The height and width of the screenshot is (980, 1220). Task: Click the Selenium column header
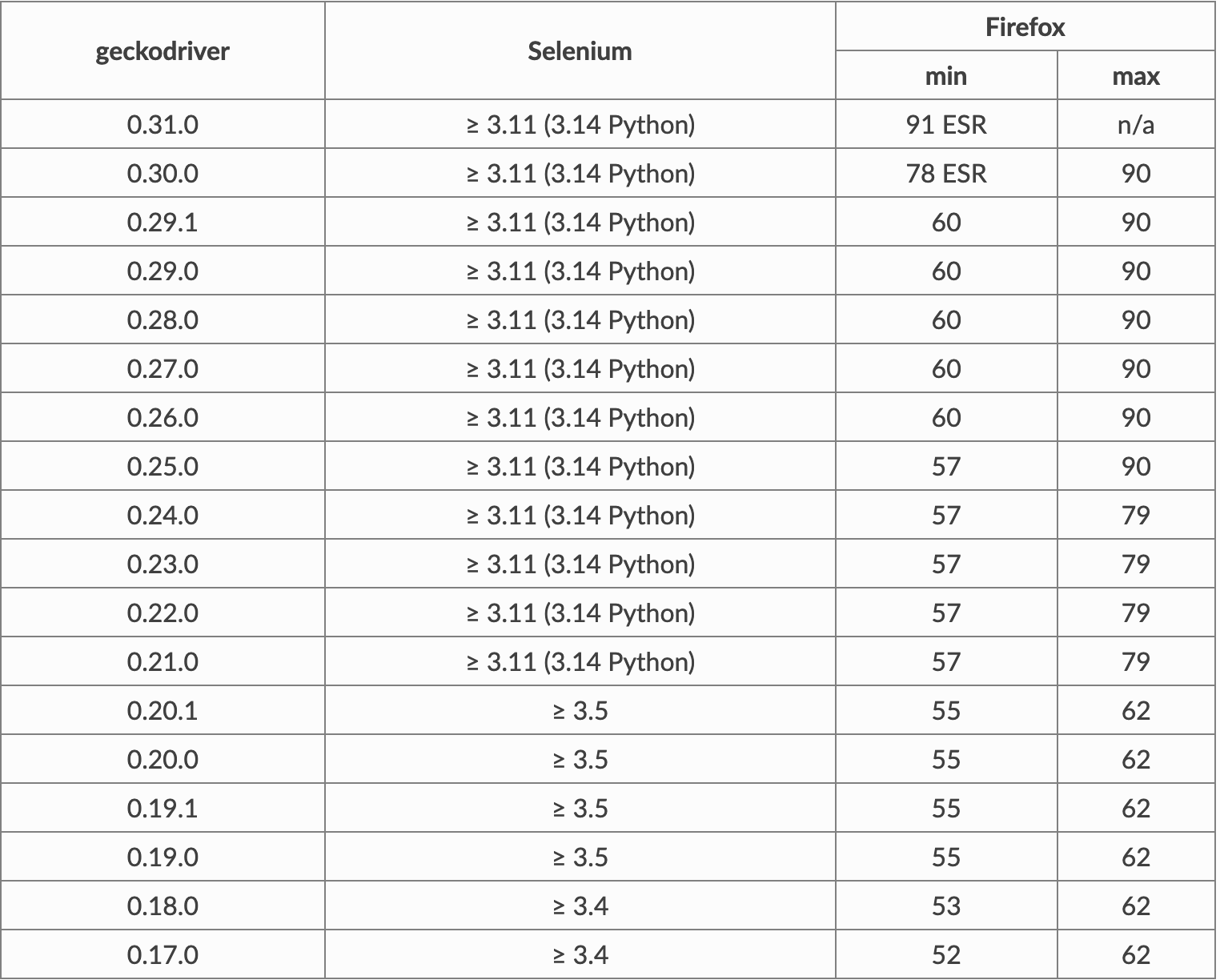(x=580, y=51)
